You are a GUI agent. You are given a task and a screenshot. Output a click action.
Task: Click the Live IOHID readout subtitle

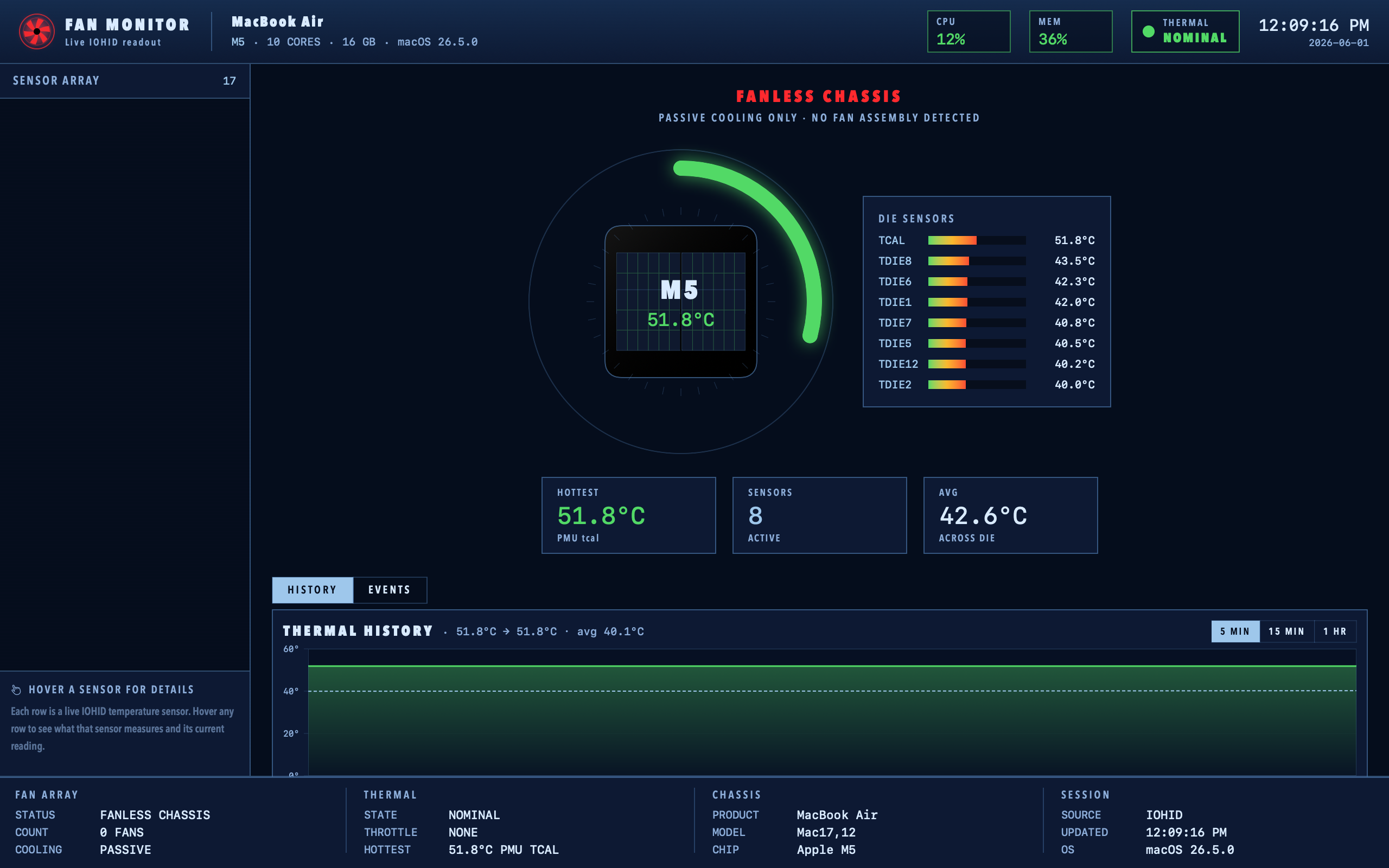113,42
